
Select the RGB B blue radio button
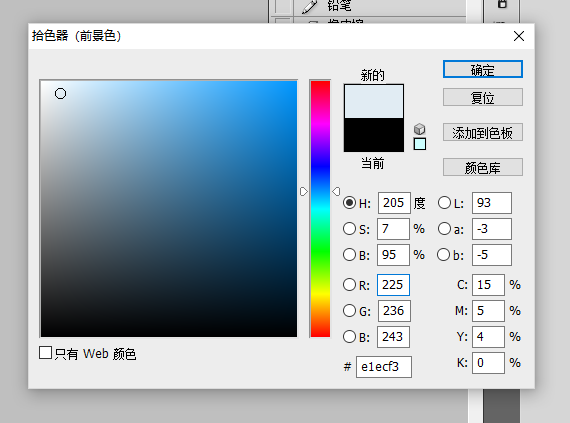(x=349, y=337)
